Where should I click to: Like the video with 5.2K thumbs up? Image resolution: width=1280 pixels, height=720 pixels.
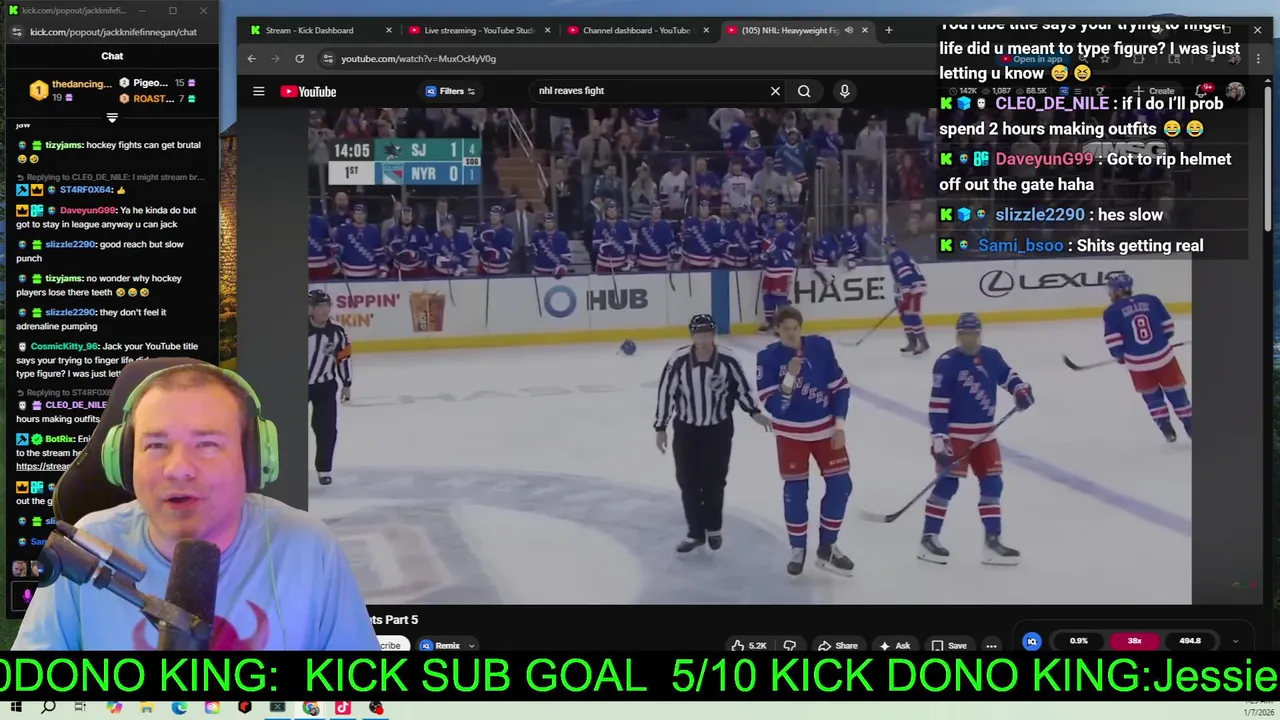tap(748, 645)
